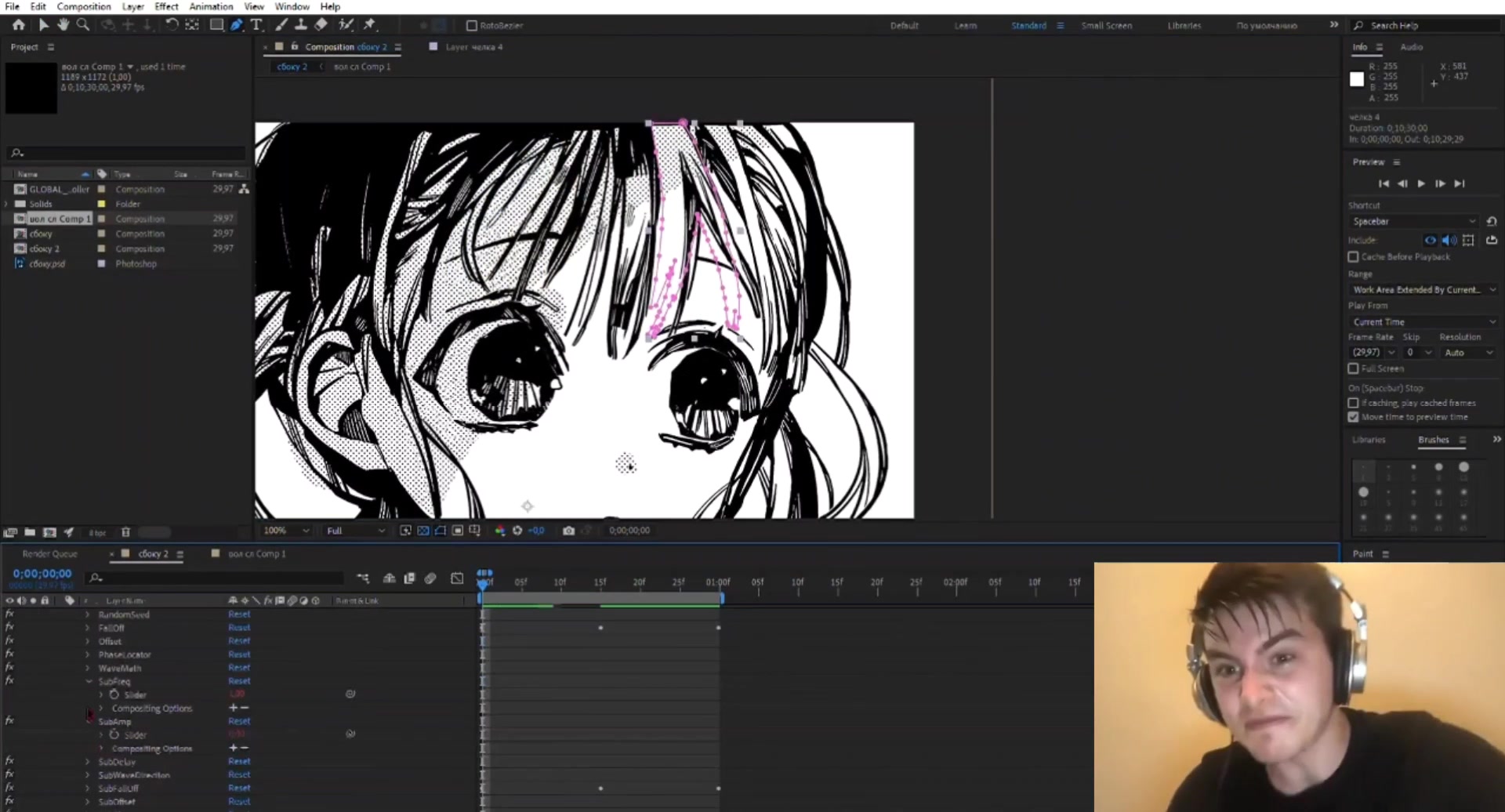The image size is (1505, 812).
Task: Reset the FallOff effect
Action: point(239,628)
